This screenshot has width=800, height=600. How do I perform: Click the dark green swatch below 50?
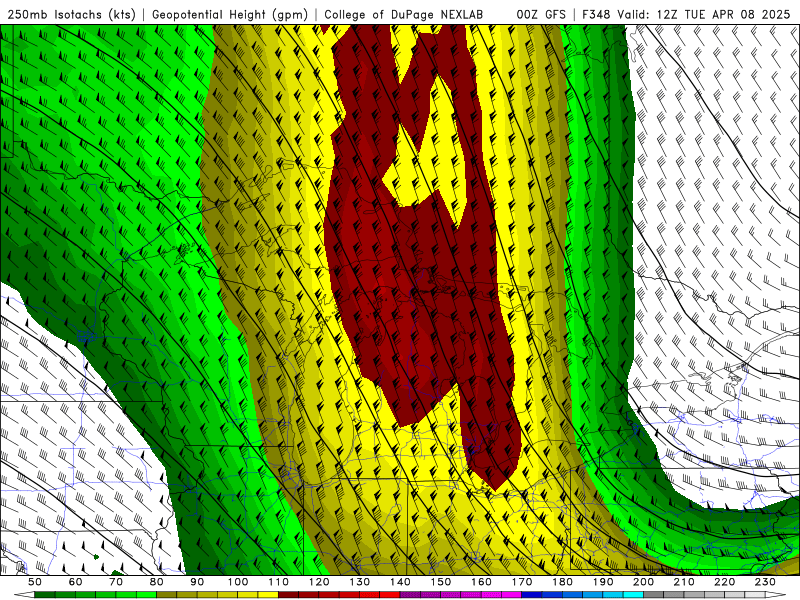[45, 595]
